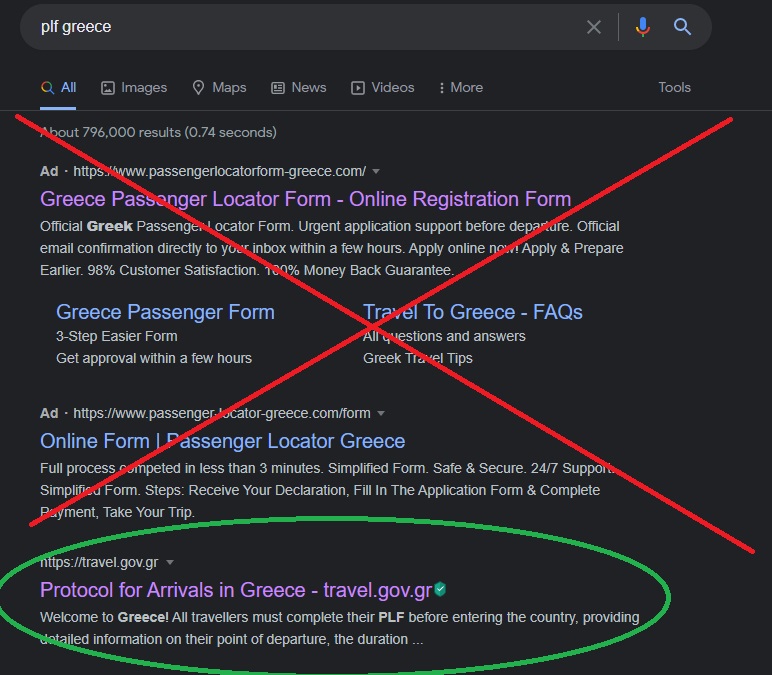Click the passengerlocatorform-greece.com ad URL text
Image resolution: width=772 pixels, height=675 pixels.
[220, 171]
